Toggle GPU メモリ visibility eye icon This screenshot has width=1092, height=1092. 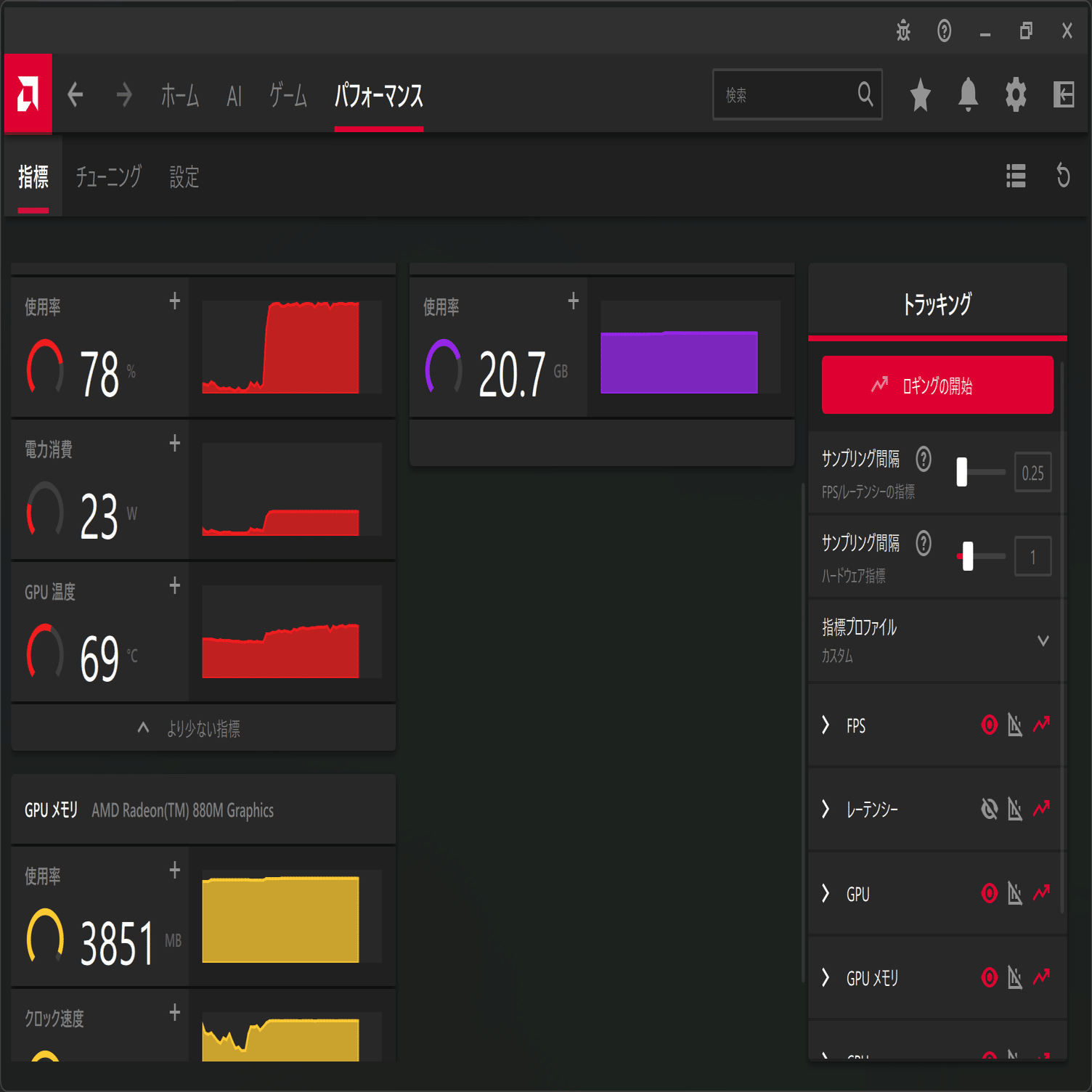pyautogui.click(x=990, y=977)
